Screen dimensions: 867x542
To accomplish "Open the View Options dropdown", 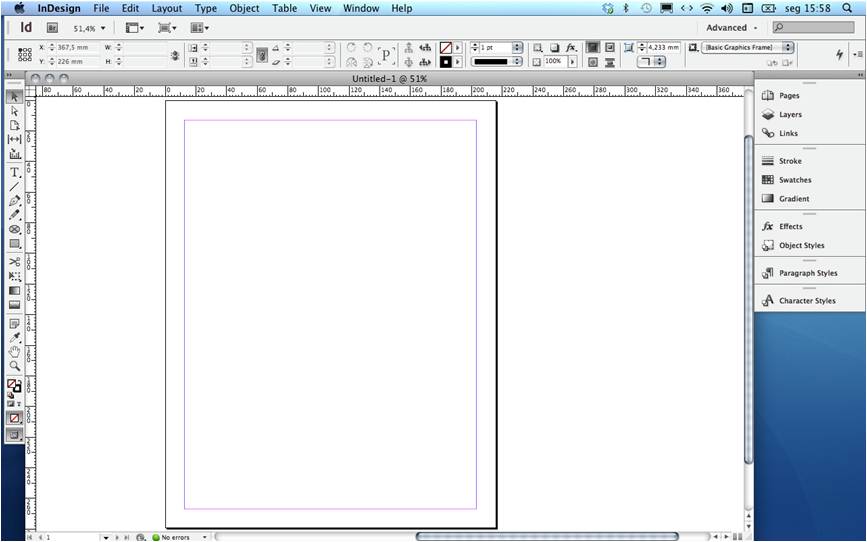I will (134, 28).
